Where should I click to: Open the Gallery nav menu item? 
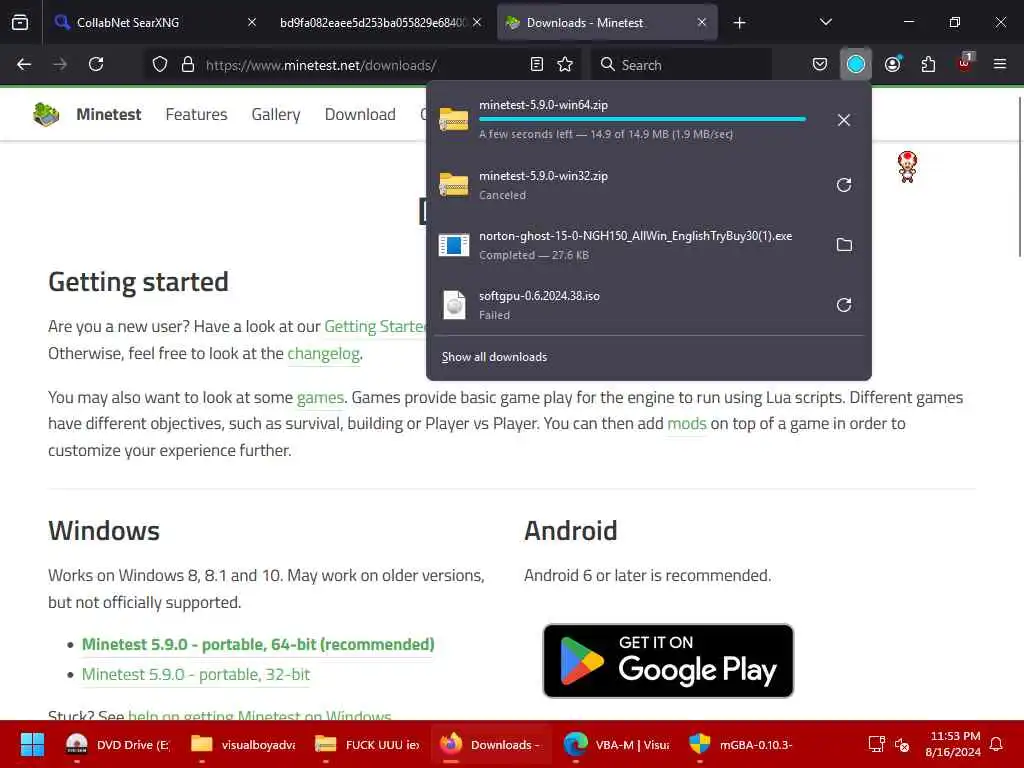(276, 114)
